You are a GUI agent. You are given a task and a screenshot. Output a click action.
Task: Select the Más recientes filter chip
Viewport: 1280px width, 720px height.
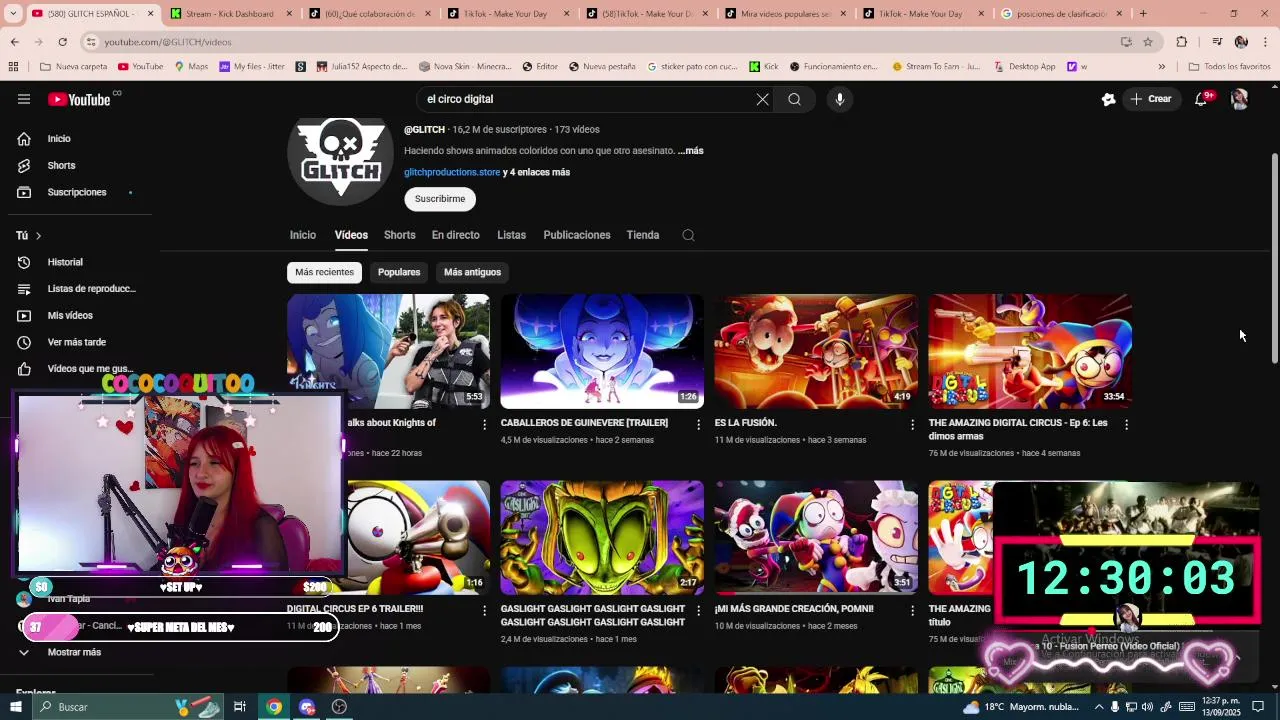coord(324,272)
